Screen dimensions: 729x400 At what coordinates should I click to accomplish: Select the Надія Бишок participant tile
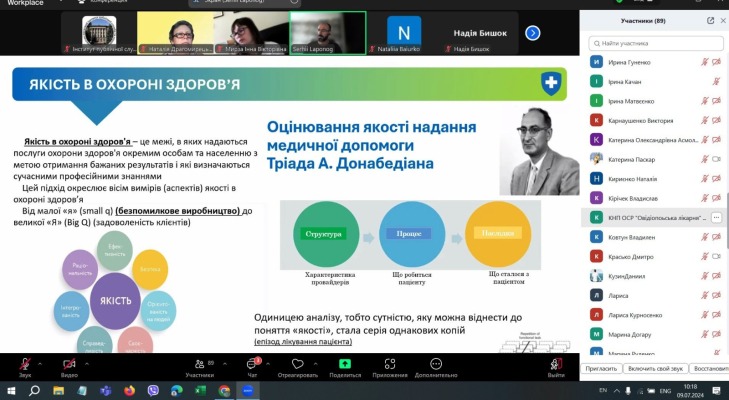pyautogui.click(x=480, y=33)
